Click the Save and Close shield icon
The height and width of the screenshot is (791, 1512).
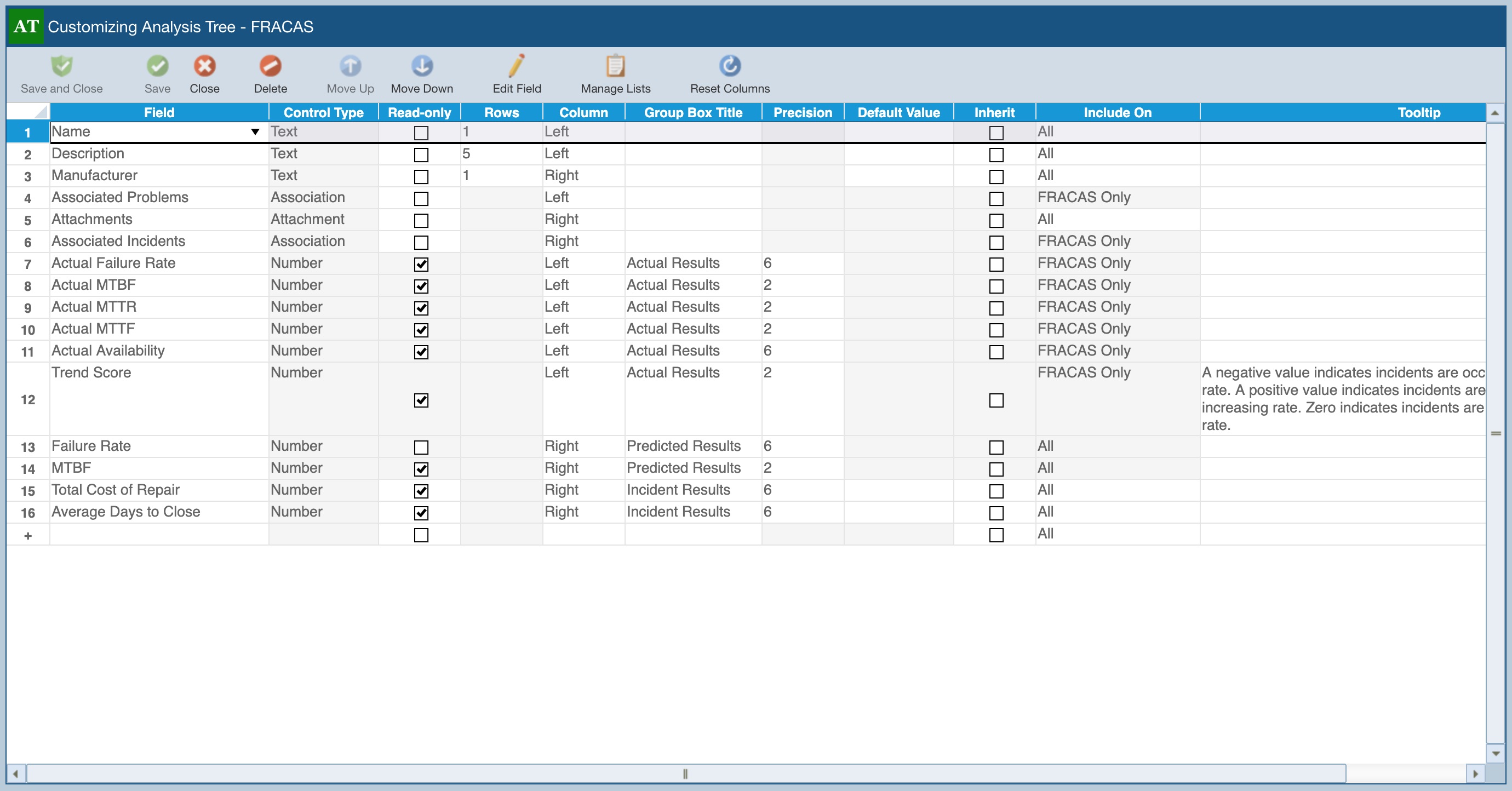tap(61, 66)
